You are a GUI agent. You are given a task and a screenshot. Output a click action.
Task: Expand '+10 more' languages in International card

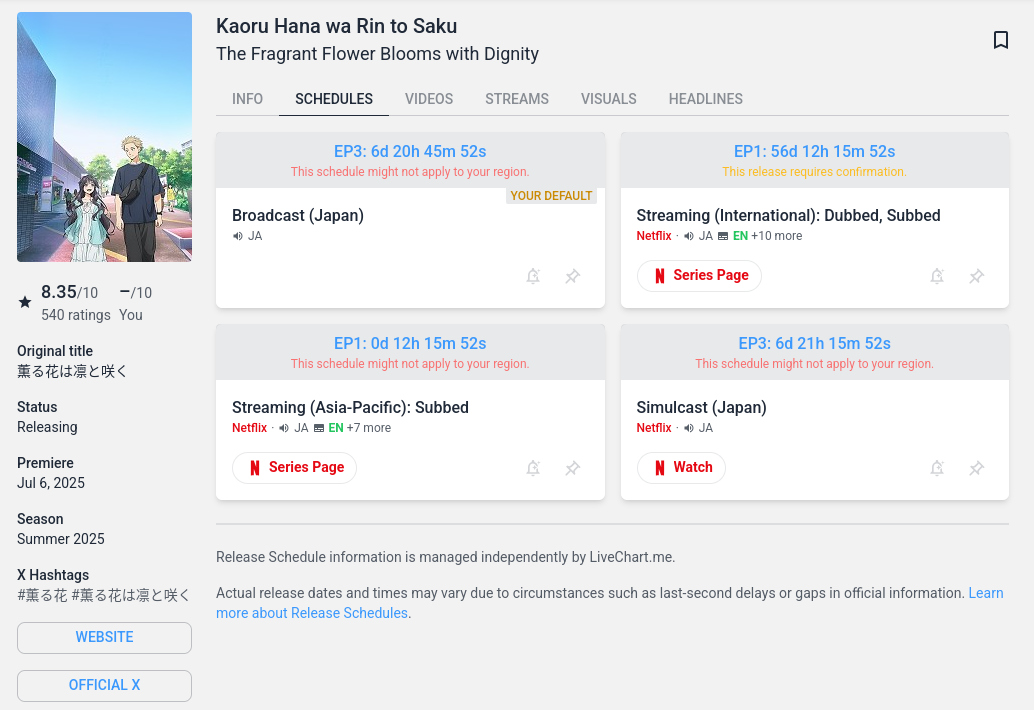[776, 236]
